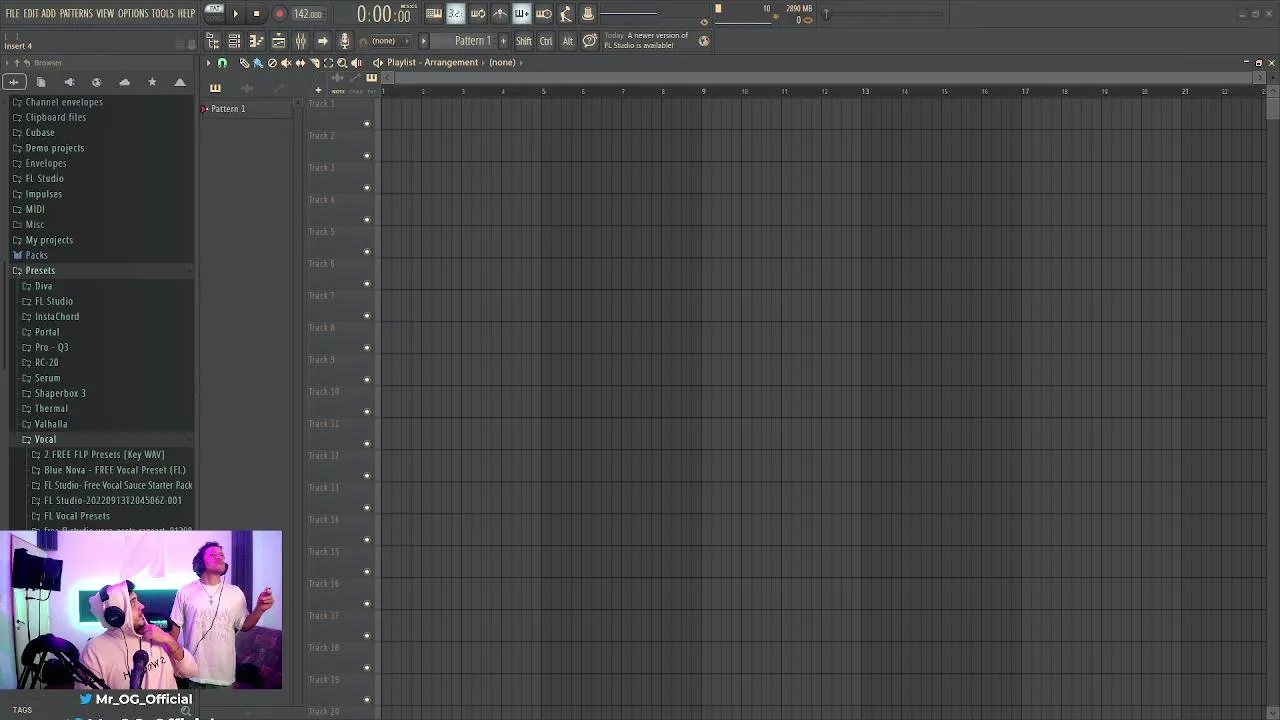Toggle PAT/SONG mode switch
The width and height of the screenshot is (1280, 720).
click(x=214, y=14)
